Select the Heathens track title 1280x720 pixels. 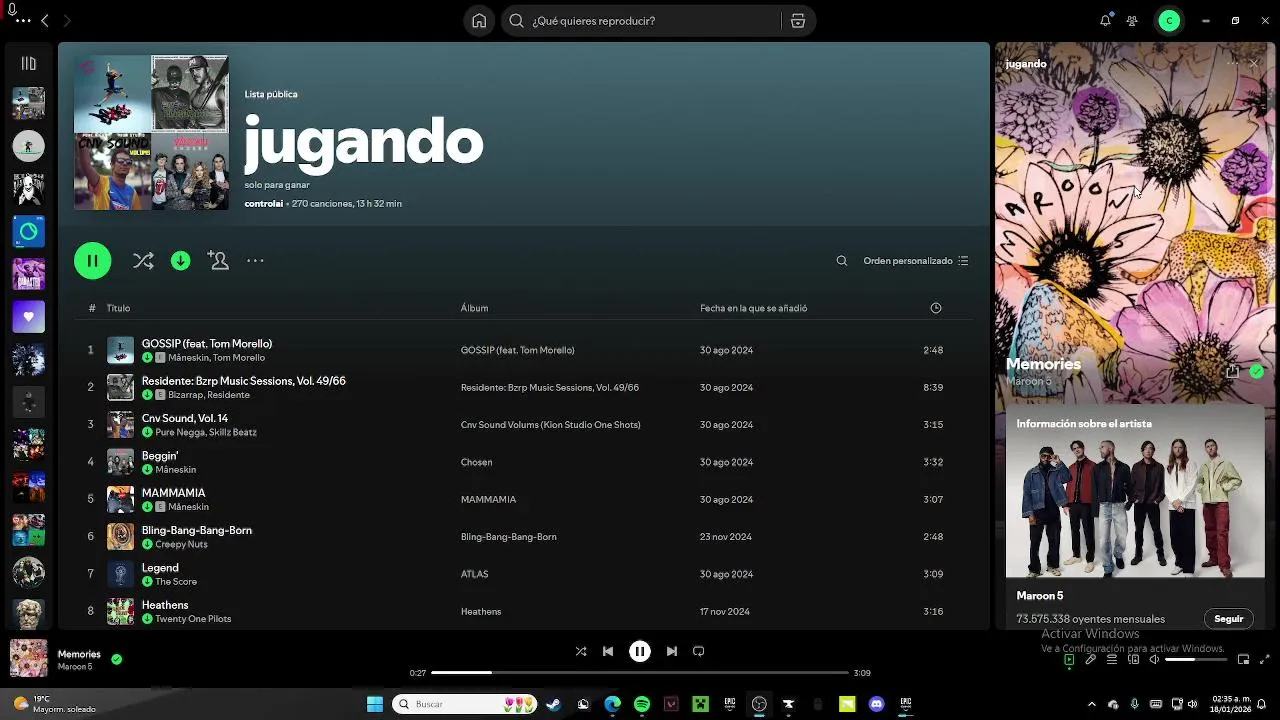[x=165, y=605]
